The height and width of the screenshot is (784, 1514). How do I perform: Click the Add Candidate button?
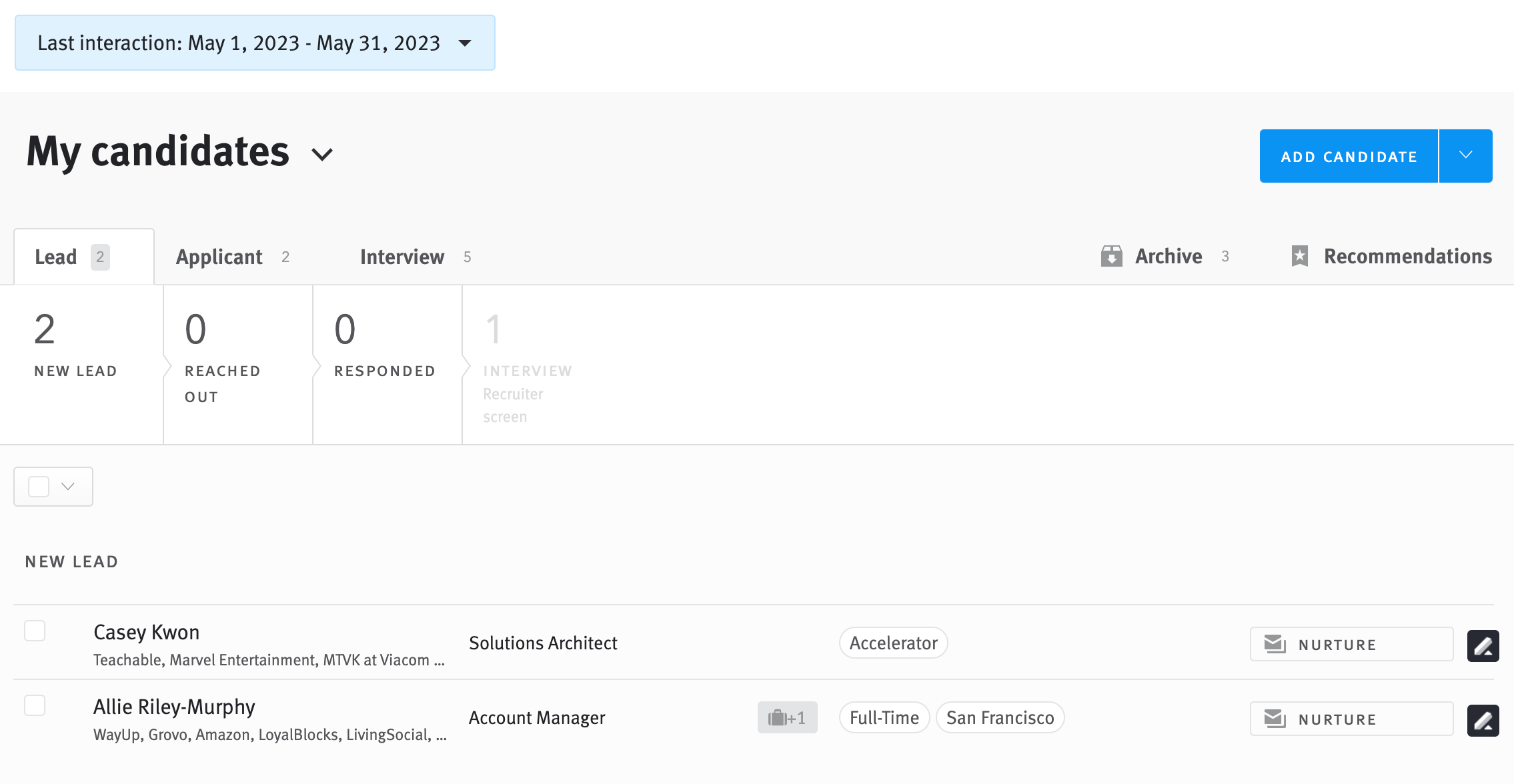[x=1349, y=155]
